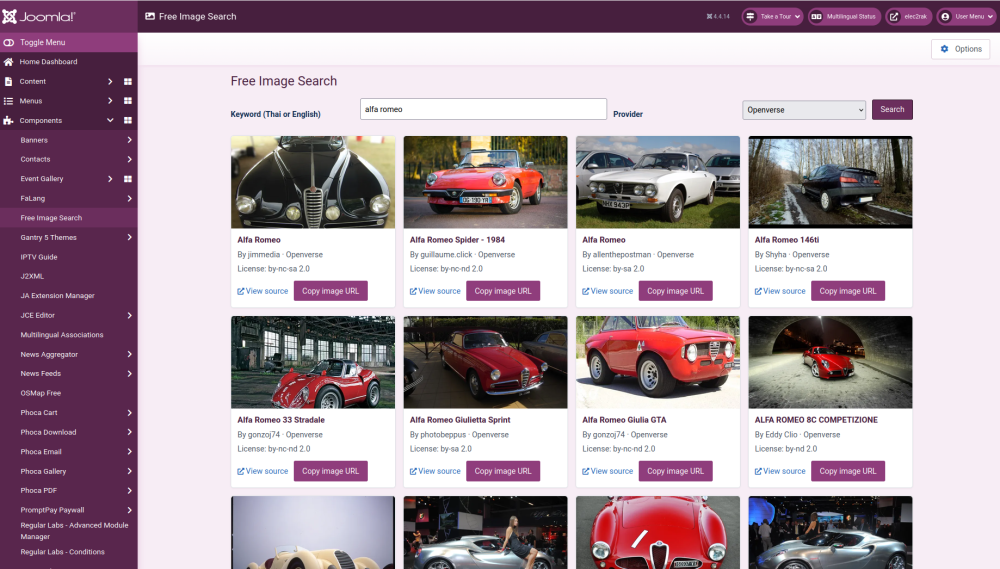Open JA Extension Manager
Screen dimensions: 1000x569
[x=57, y=296]
